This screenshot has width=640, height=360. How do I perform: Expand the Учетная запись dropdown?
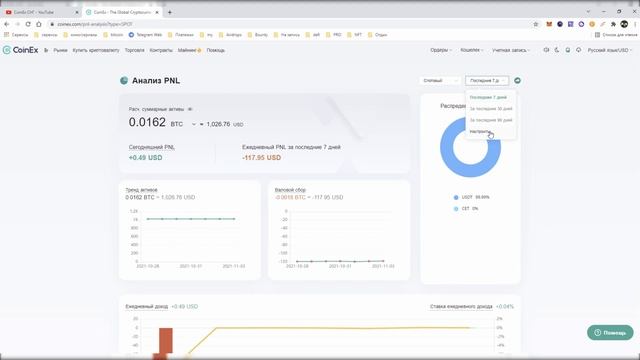point(511,50)
